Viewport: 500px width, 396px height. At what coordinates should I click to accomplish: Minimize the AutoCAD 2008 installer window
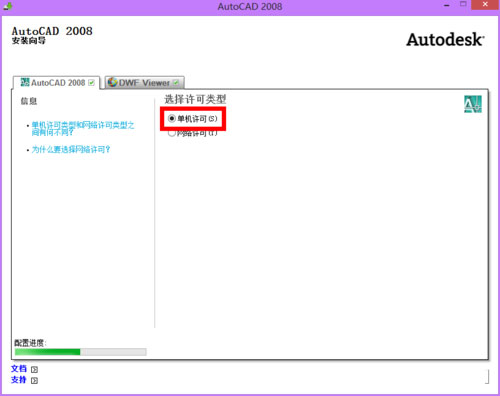447,5
